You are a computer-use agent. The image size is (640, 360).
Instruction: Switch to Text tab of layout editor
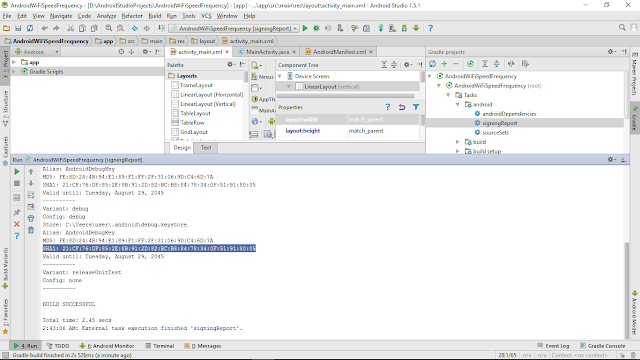[206, 148]
